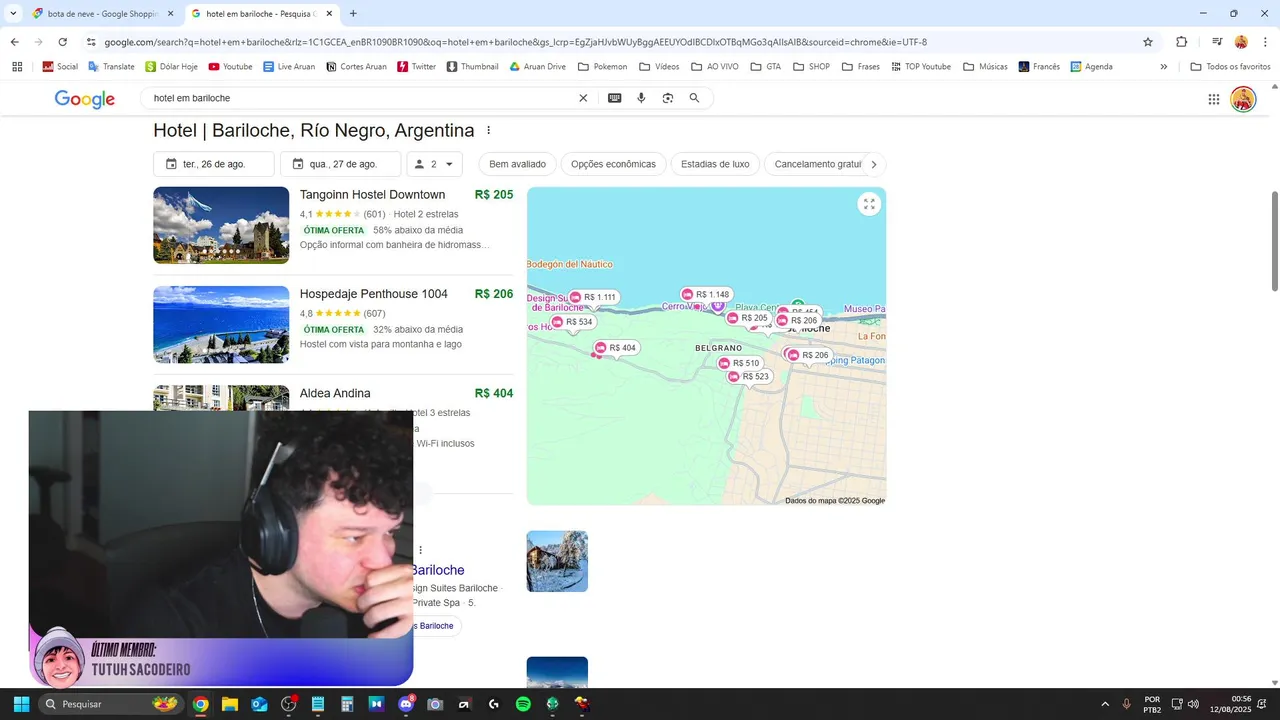Open the snowy cabin thumbnail image
Screen dimensions: 1280x720
point(557,561)
